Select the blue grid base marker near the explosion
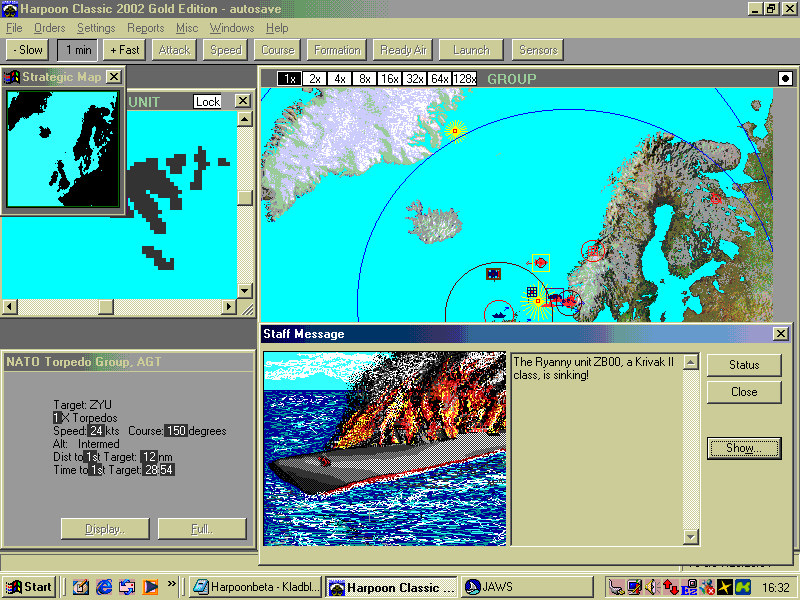The image size is (800, 600). click(532, 292)
